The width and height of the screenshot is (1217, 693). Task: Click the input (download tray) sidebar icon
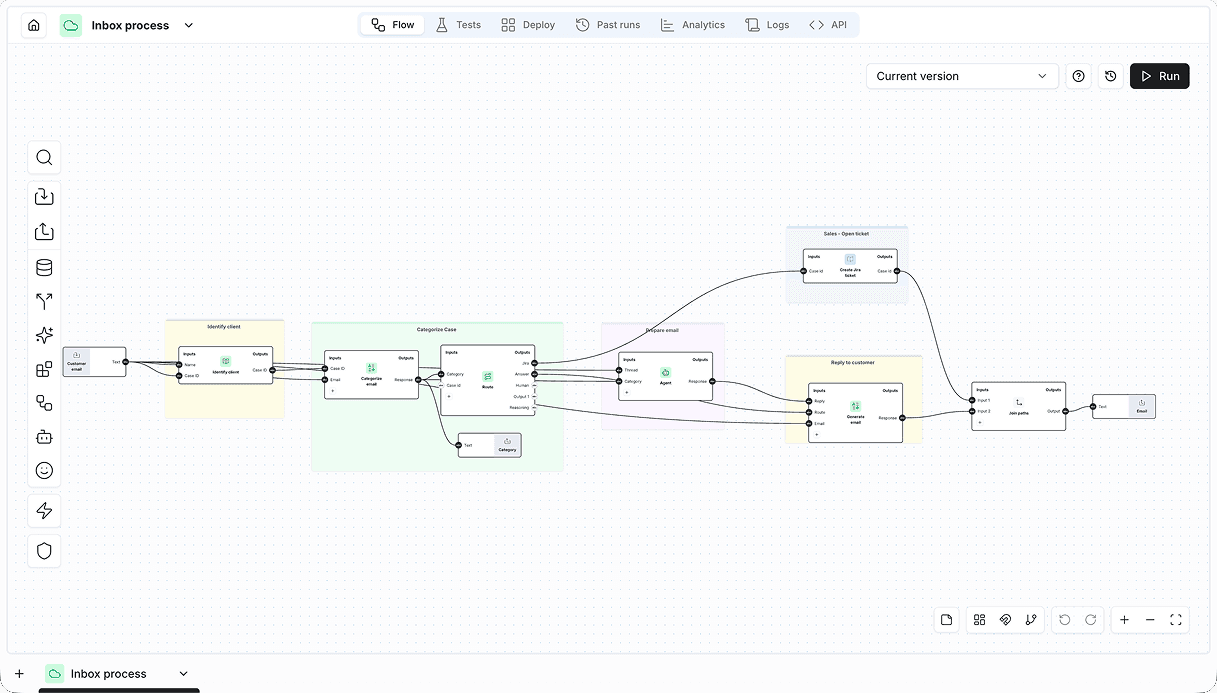pyautogui.click(x=44, y=197)
